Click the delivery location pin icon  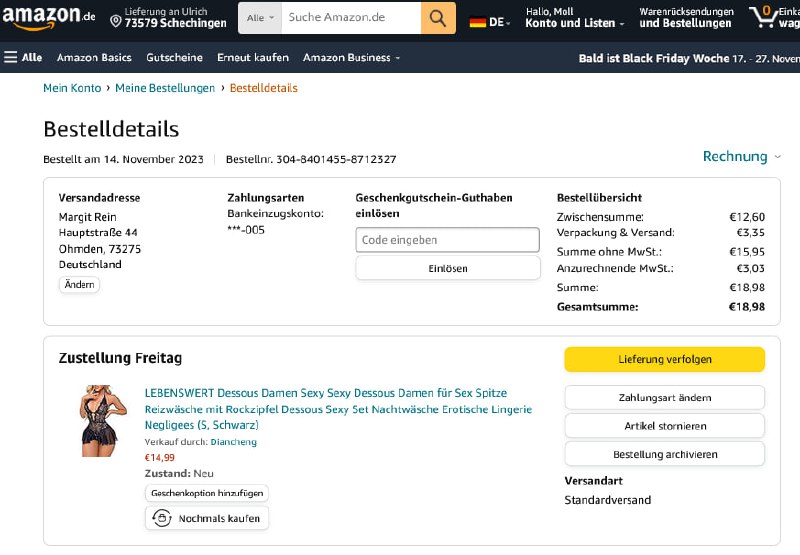point(116,23)
